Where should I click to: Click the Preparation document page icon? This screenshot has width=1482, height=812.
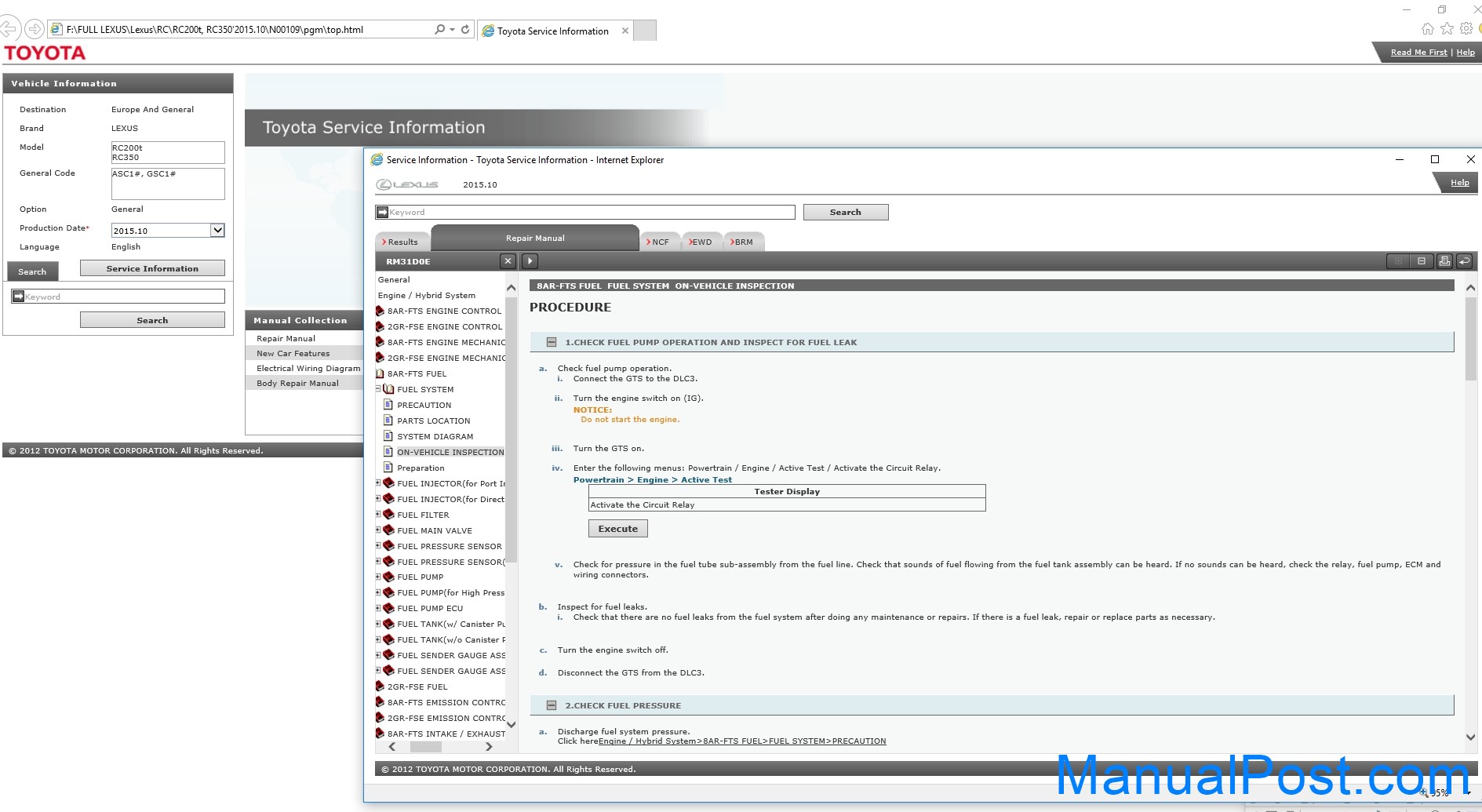pyautogui.click(x=388, y=468)
